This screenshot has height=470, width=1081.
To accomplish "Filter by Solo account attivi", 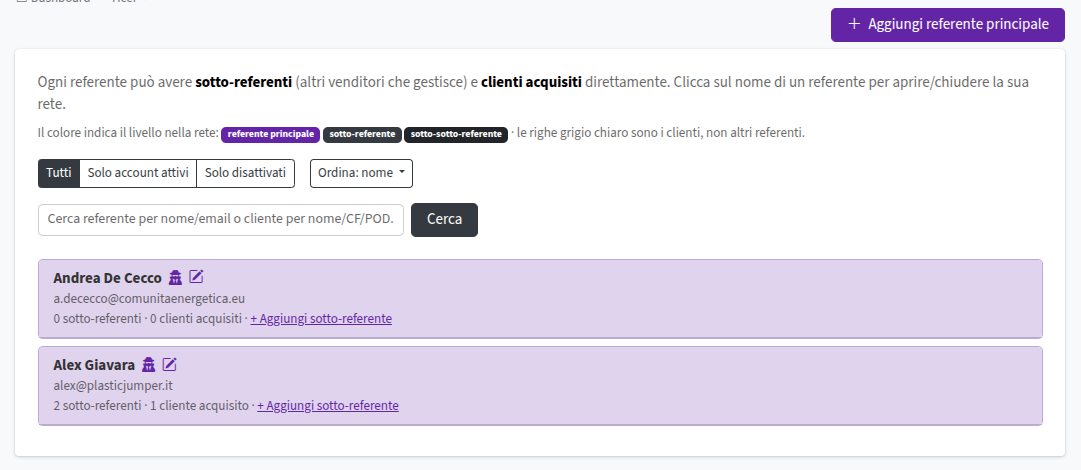I will tap(138, 173).
